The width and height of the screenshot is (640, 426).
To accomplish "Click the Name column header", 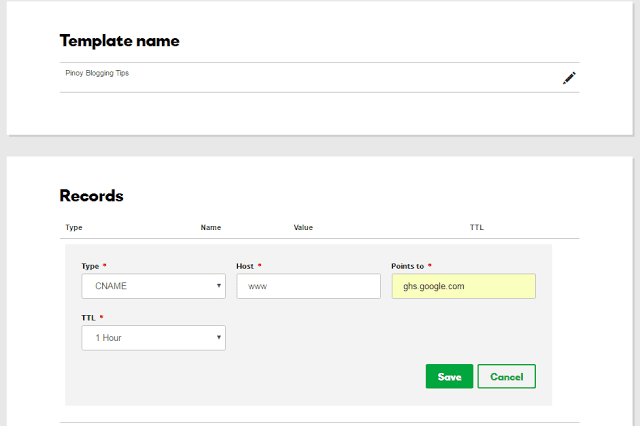I will pos(210,227).
